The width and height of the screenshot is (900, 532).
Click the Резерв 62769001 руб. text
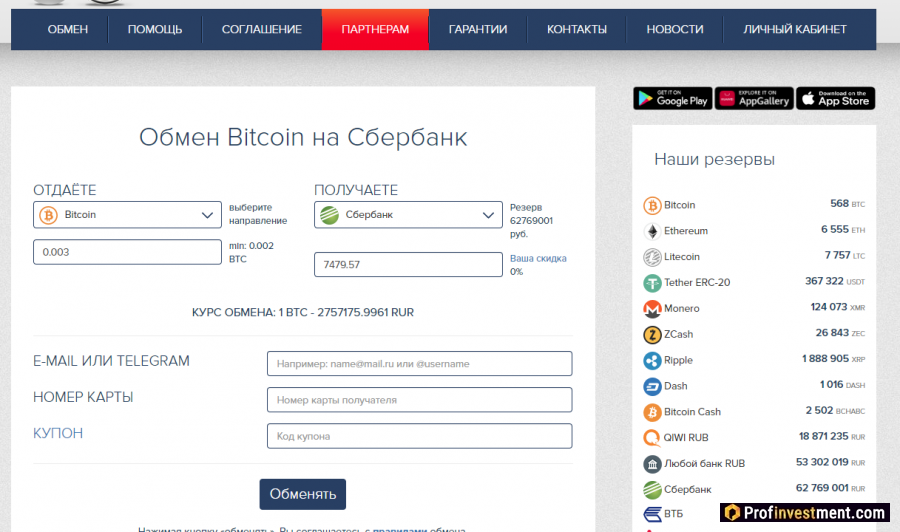click(x=532, y=220)
